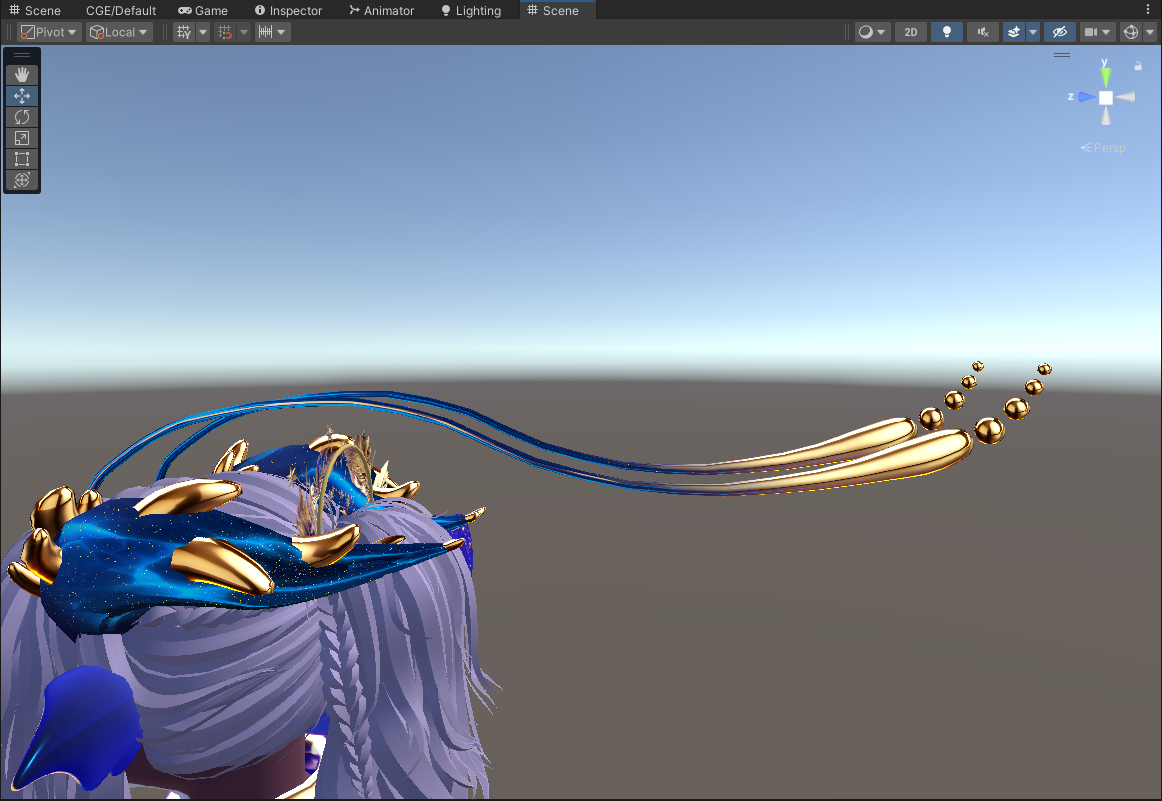Click the green Y axis cone
The width and height of the screenshot is (1162, 801).
point(1106,77)
